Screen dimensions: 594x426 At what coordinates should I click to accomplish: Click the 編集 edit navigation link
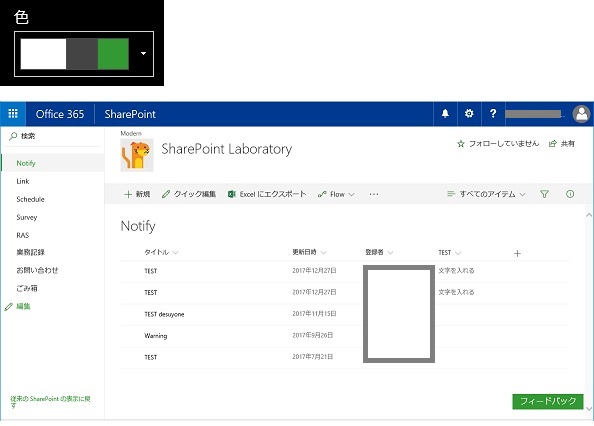[x=23, y=306]
